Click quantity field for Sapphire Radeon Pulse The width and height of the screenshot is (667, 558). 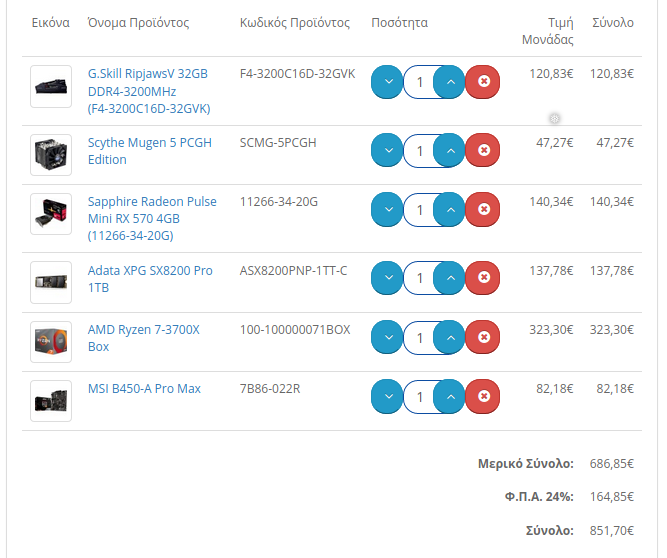pyautogui.click(x=419, y=210)
